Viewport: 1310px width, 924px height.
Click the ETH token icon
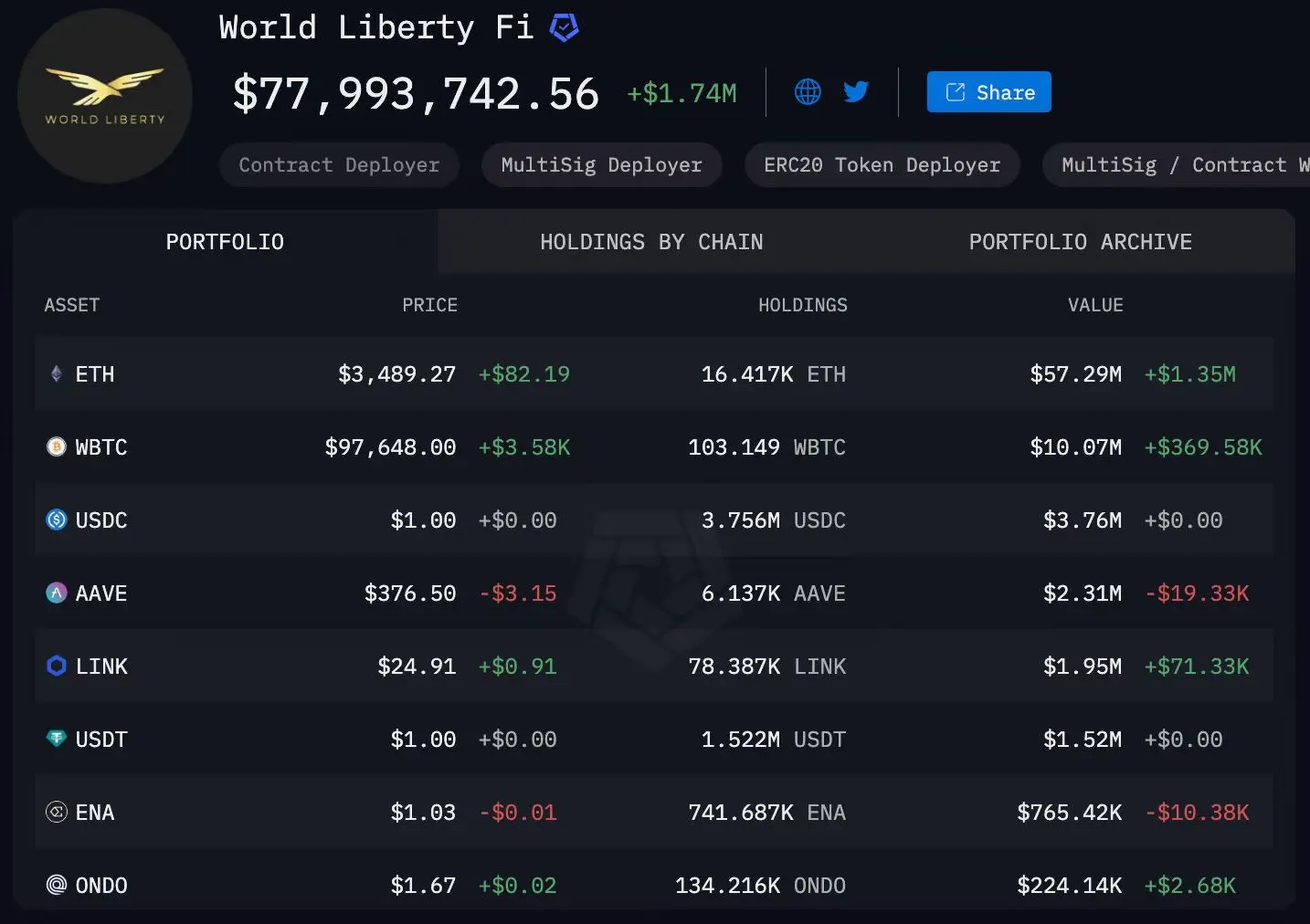coord(57,373)
